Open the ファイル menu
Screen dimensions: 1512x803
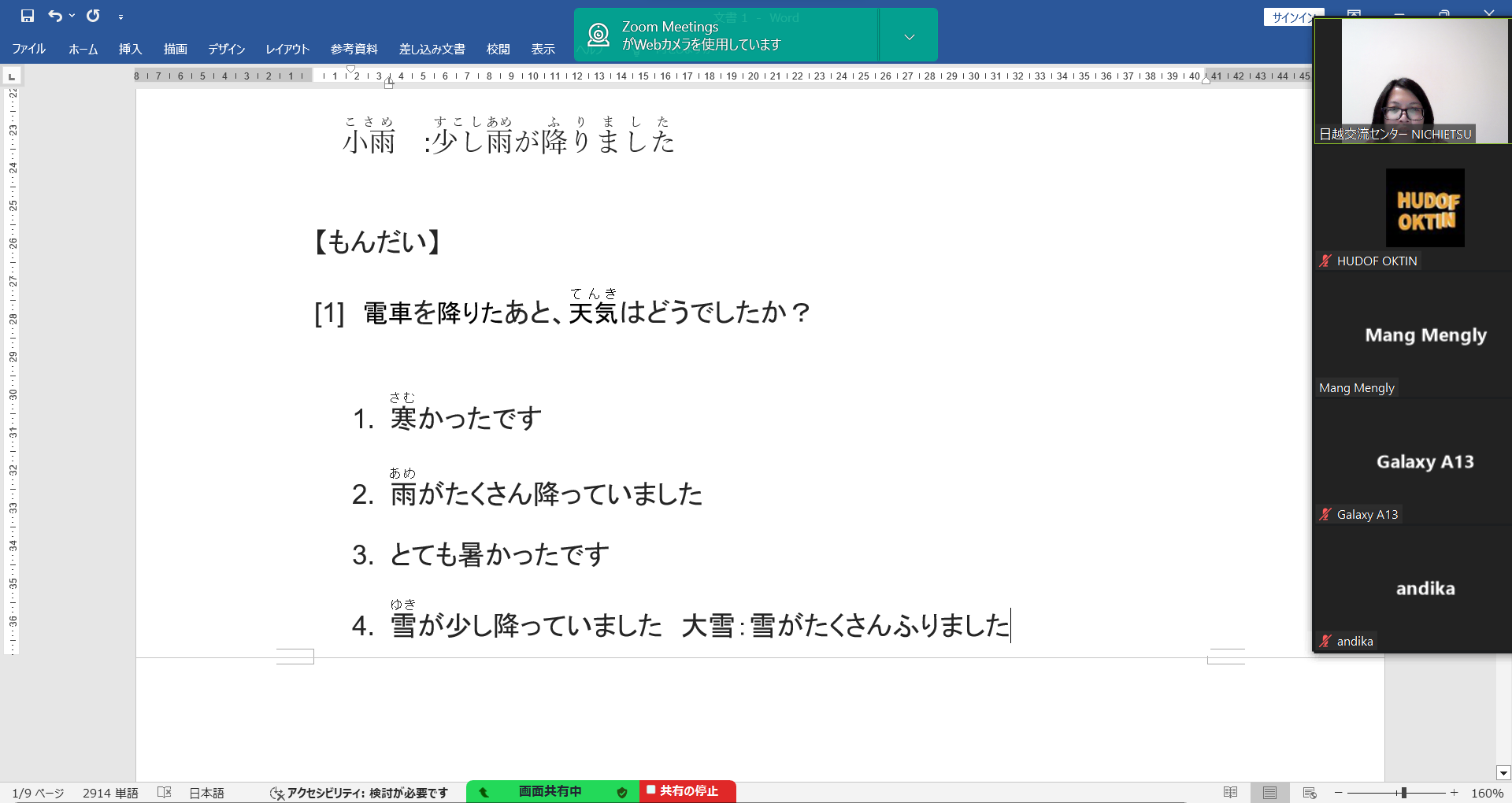pos(29,49)
